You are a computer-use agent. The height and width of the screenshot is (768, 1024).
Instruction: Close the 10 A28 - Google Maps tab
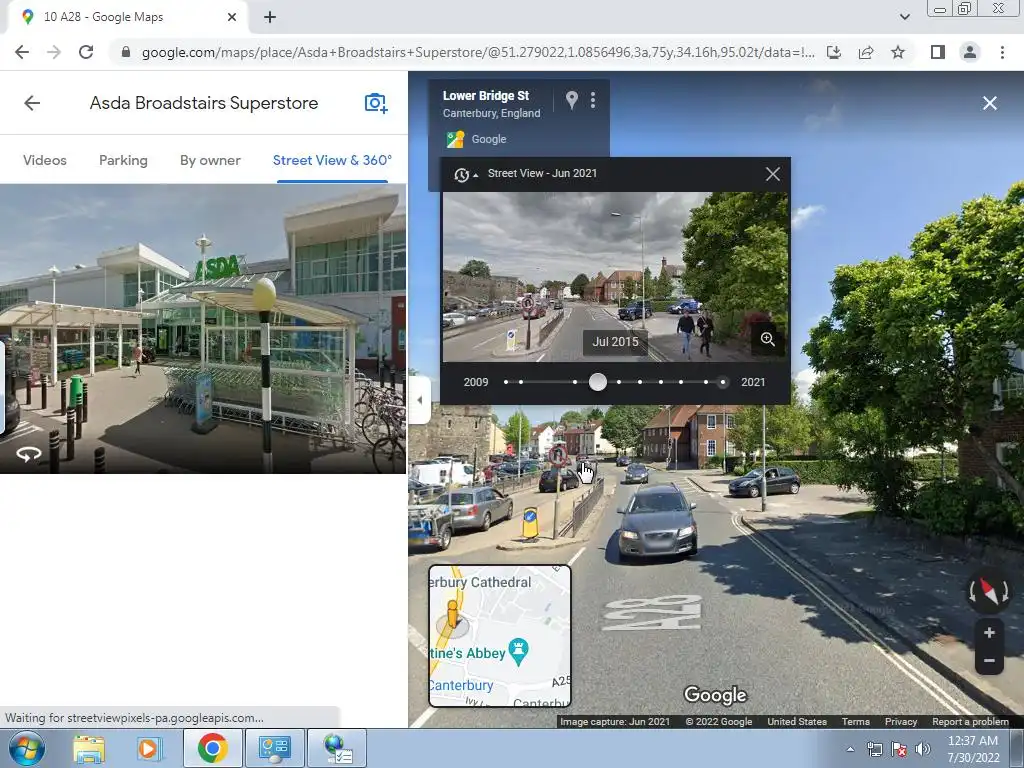231,17
